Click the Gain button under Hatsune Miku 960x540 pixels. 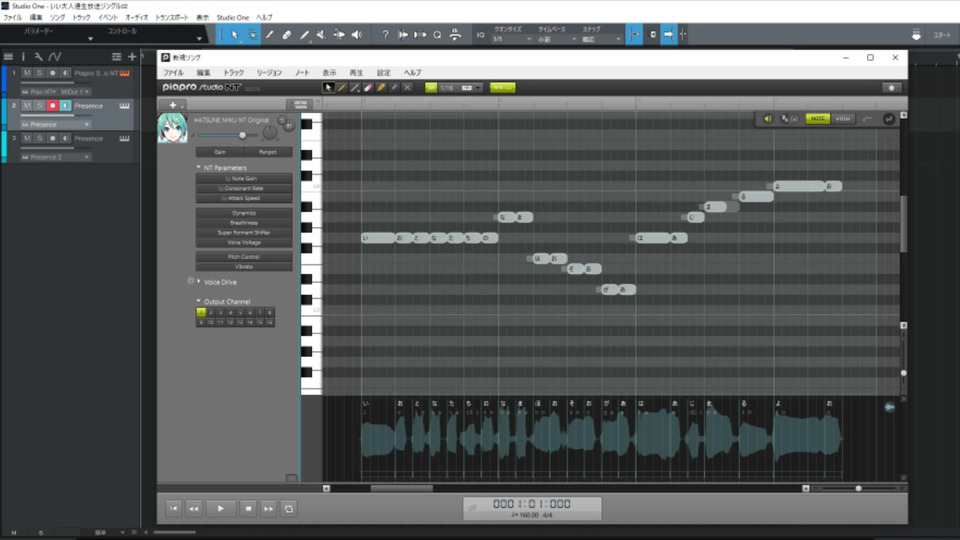coord(220,152)
